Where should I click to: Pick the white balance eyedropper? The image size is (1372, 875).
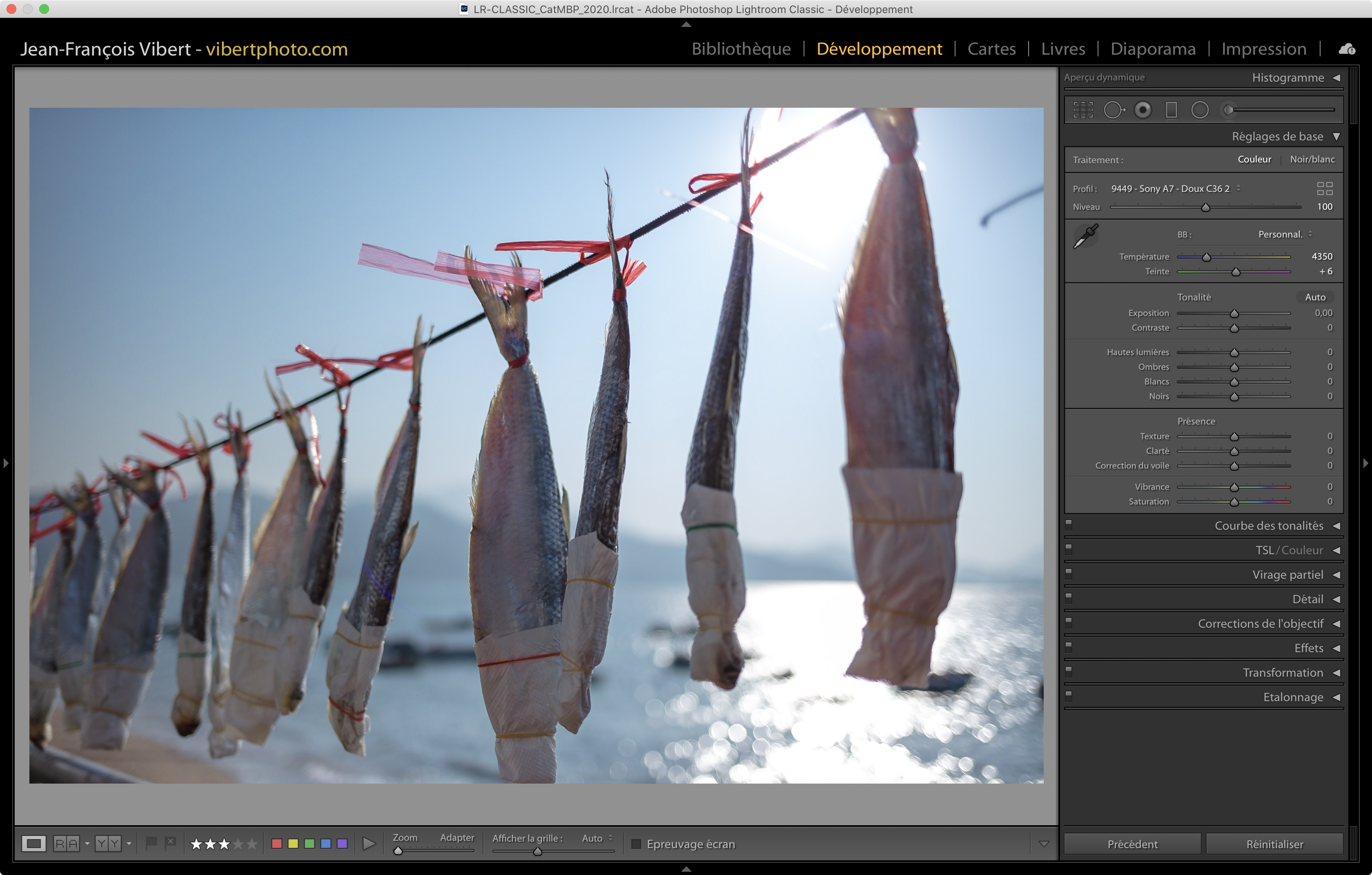[1085, 235]
